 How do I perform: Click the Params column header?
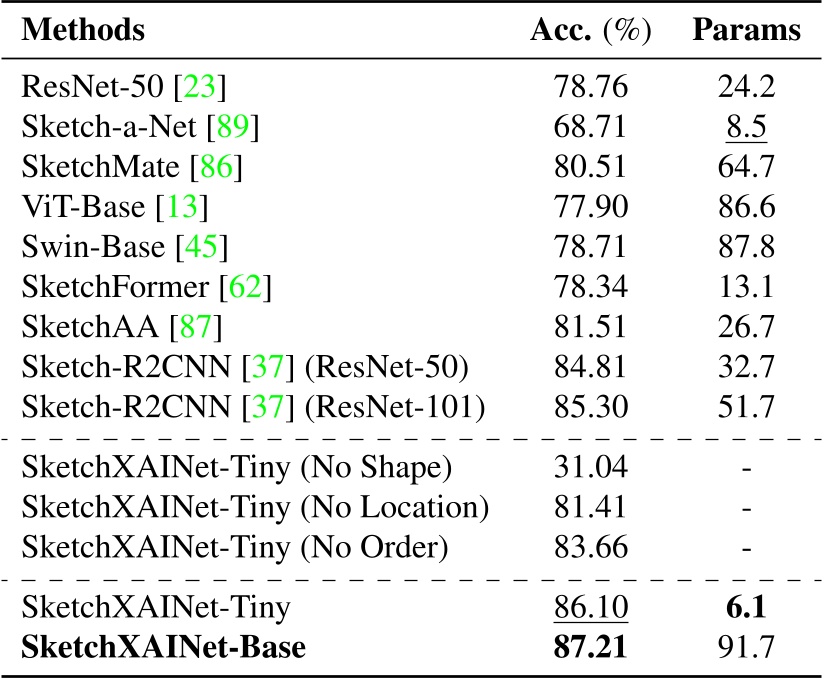[746, 30]
